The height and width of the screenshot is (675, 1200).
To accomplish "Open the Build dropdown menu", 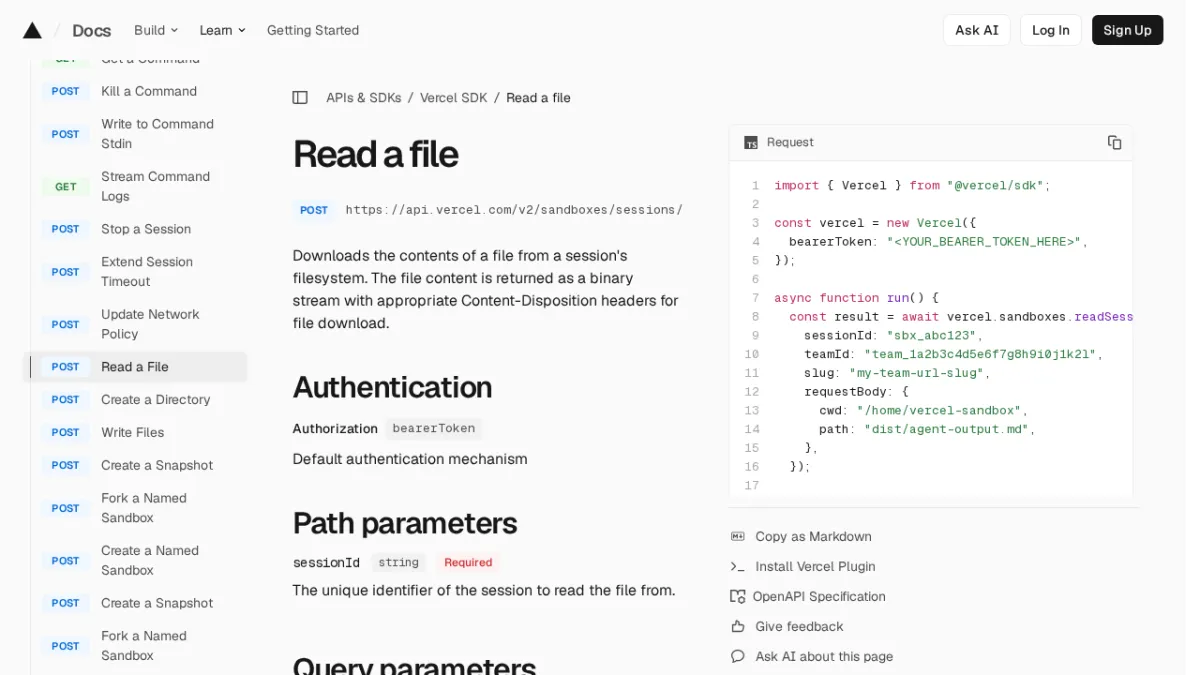I will coord(156,30).
